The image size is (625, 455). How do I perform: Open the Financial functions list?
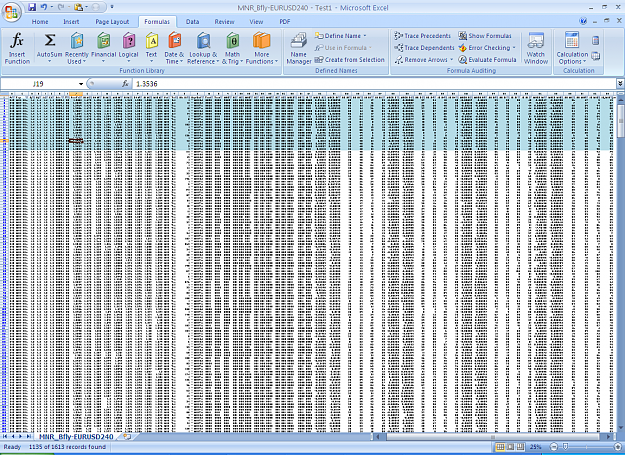pyautogui.click(x=103, y=48)
